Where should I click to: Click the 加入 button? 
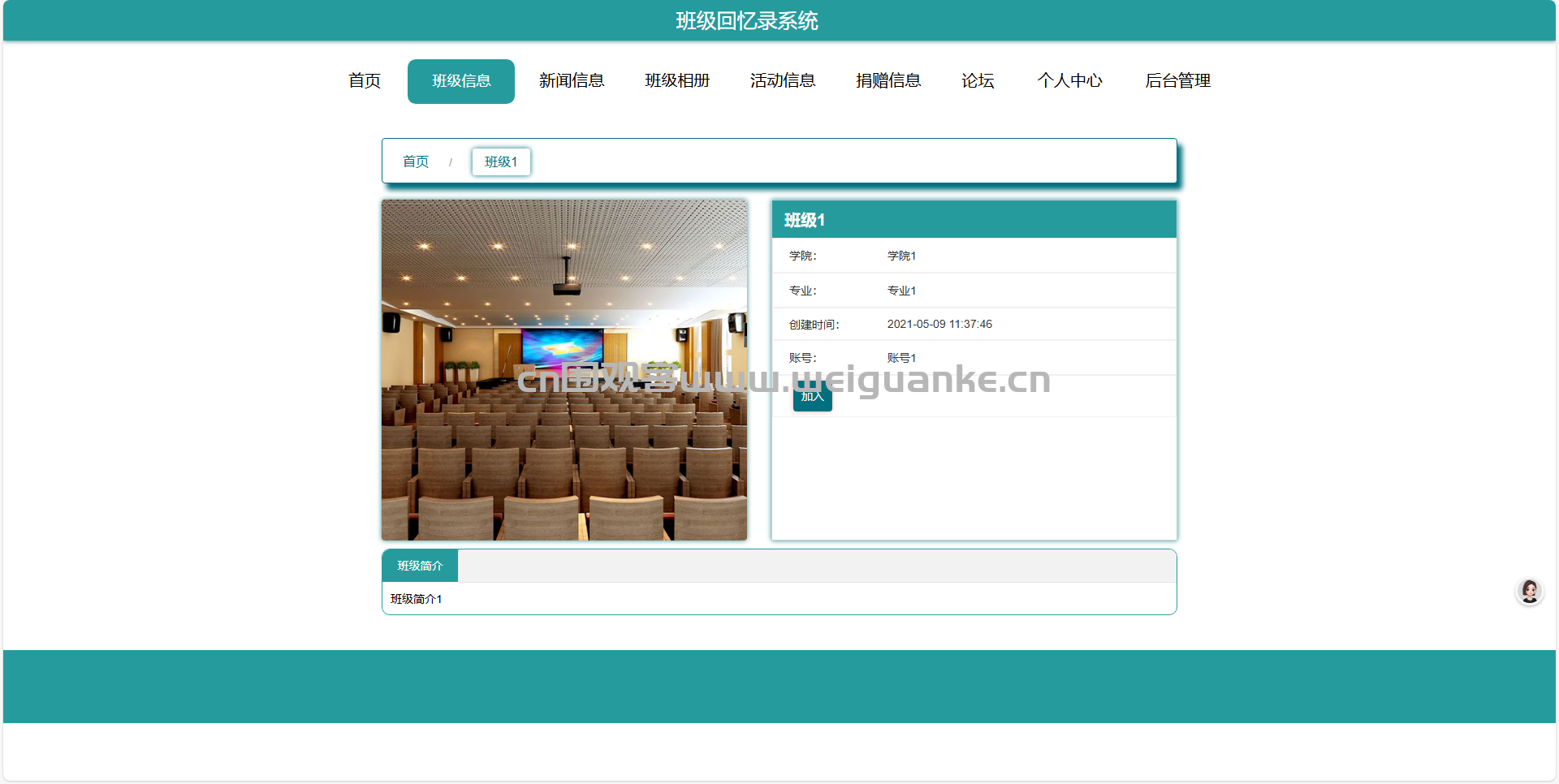pos(812,396)
